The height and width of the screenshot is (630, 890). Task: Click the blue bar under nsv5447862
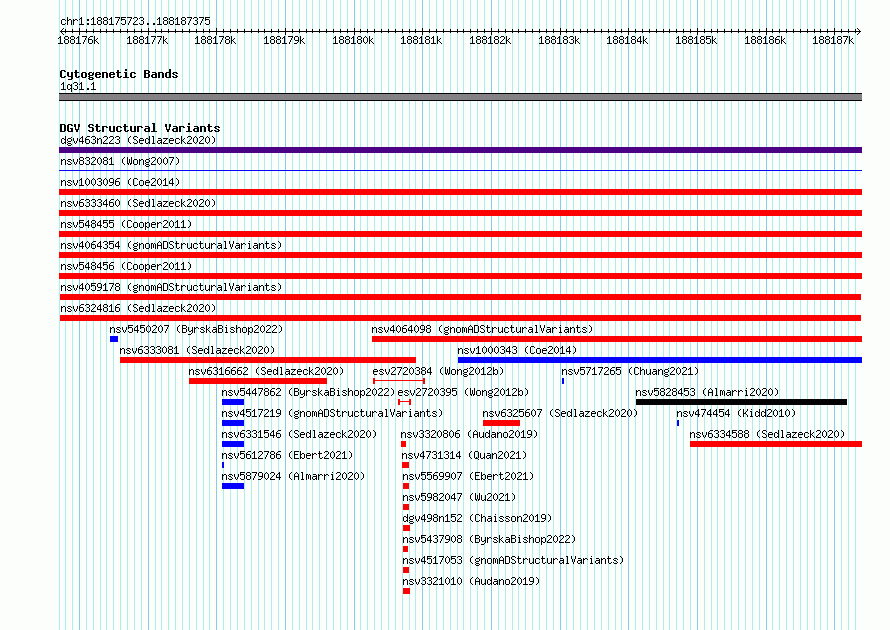click(233, 402)
